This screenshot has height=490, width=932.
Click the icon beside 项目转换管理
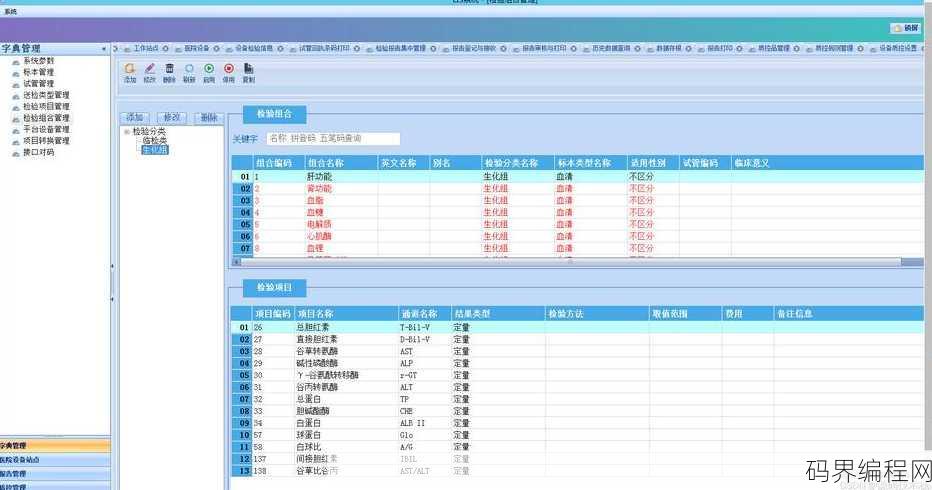pos(16,142)
